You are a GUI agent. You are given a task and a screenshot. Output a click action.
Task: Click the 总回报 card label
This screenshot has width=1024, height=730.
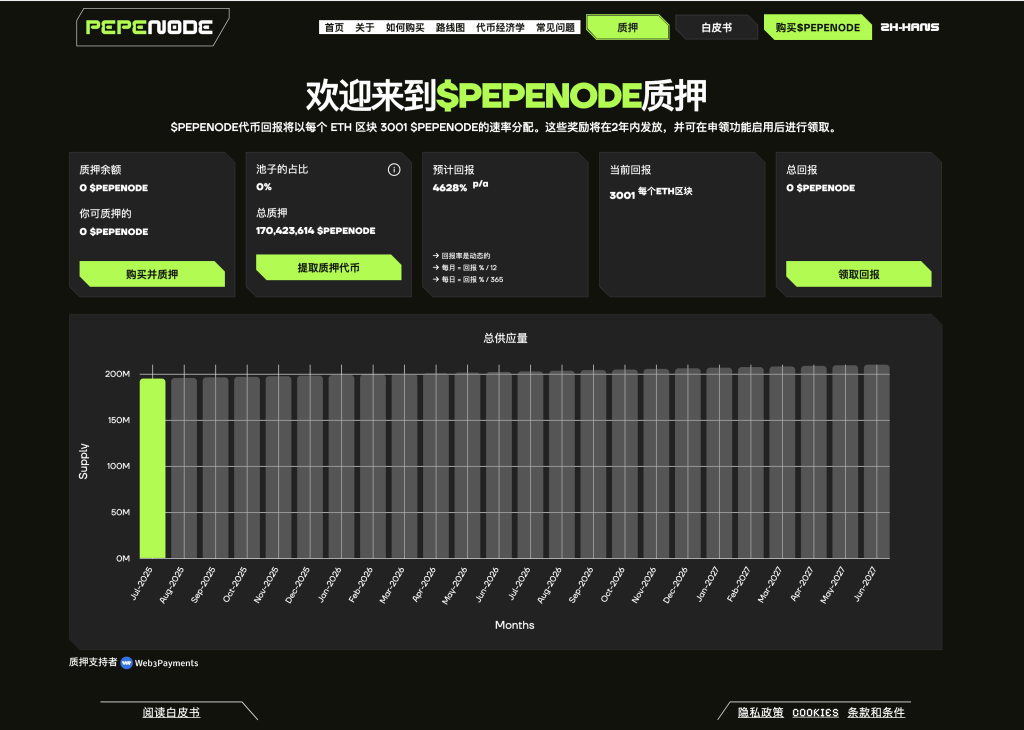[x=801, y=170]
